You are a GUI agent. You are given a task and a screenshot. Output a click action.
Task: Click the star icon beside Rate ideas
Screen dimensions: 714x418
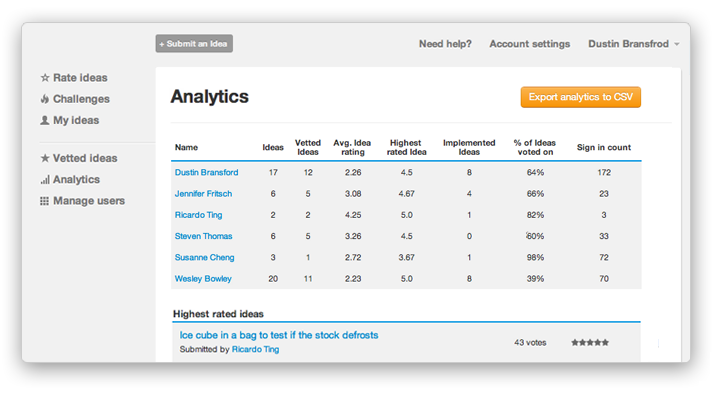click(x=45, y=78)
